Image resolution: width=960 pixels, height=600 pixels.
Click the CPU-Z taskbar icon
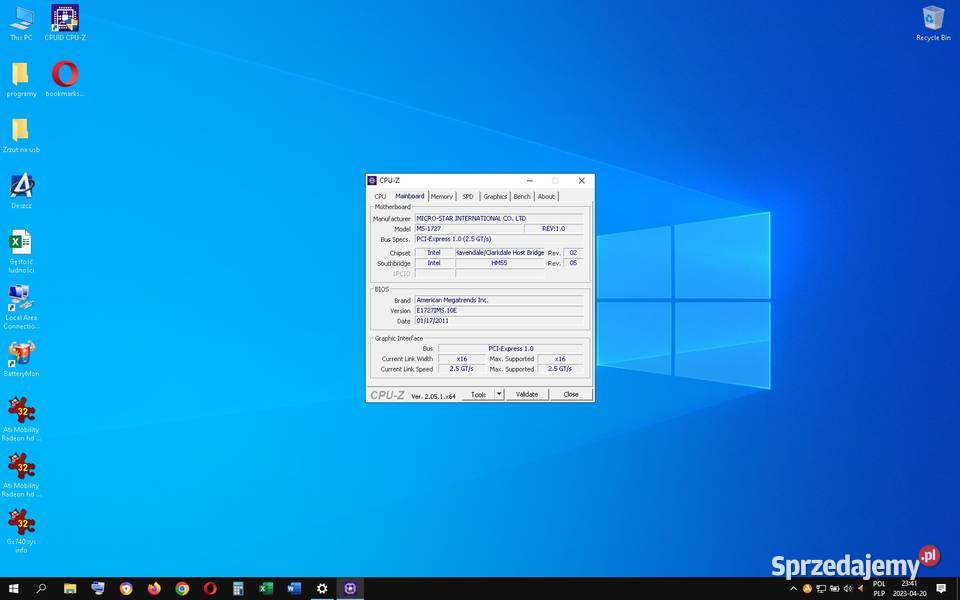tap(350, 588)
